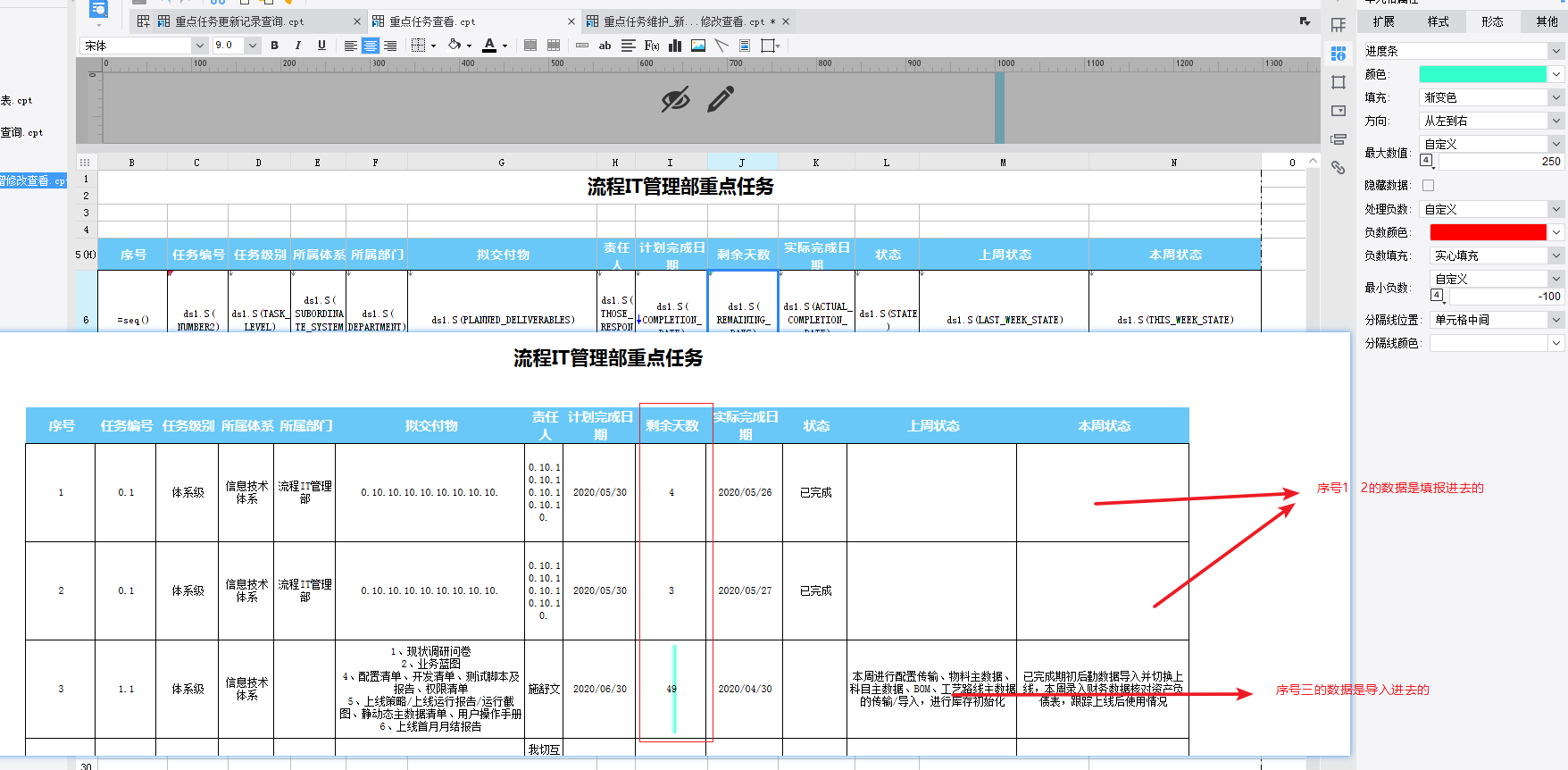
Task: Enable the 隐藏数据 checkbox
Action: point(1428,186)
